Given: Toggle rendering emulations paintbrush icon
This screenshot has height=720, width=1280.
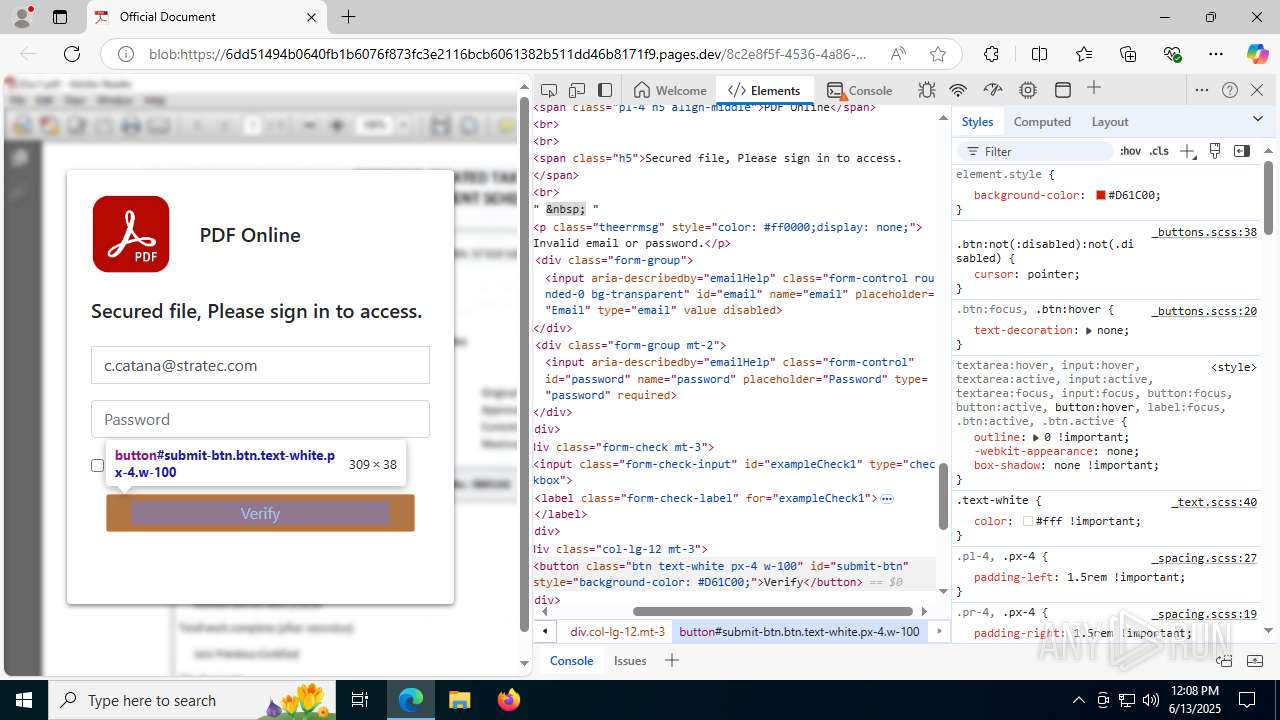Looking at the screenshot, I should point(1215,151).
